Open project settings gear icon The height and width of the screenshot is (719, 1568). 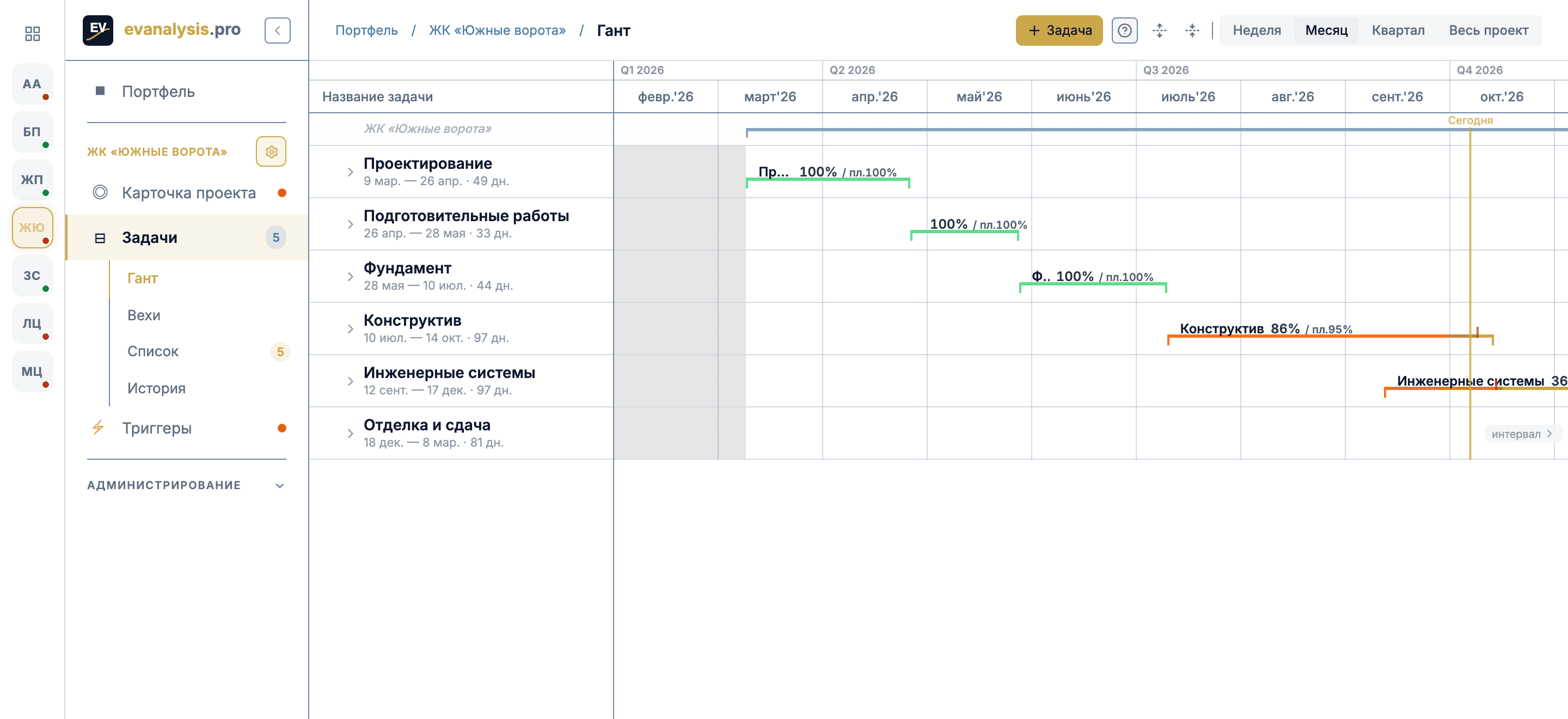tap(272, 151)
